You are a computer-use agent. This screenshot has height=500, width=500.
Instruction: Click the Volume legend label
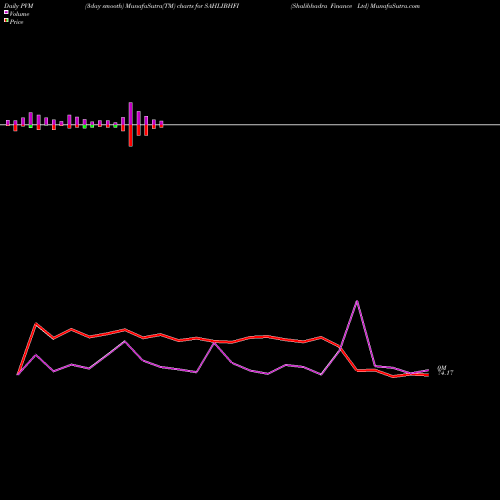click(x=19, y=14)
